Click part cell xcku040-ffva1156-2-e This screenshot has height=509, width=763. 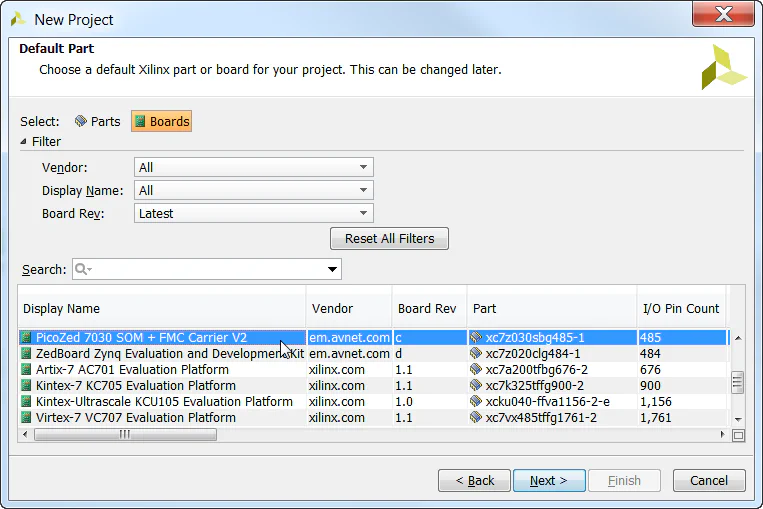click(552, 401)
